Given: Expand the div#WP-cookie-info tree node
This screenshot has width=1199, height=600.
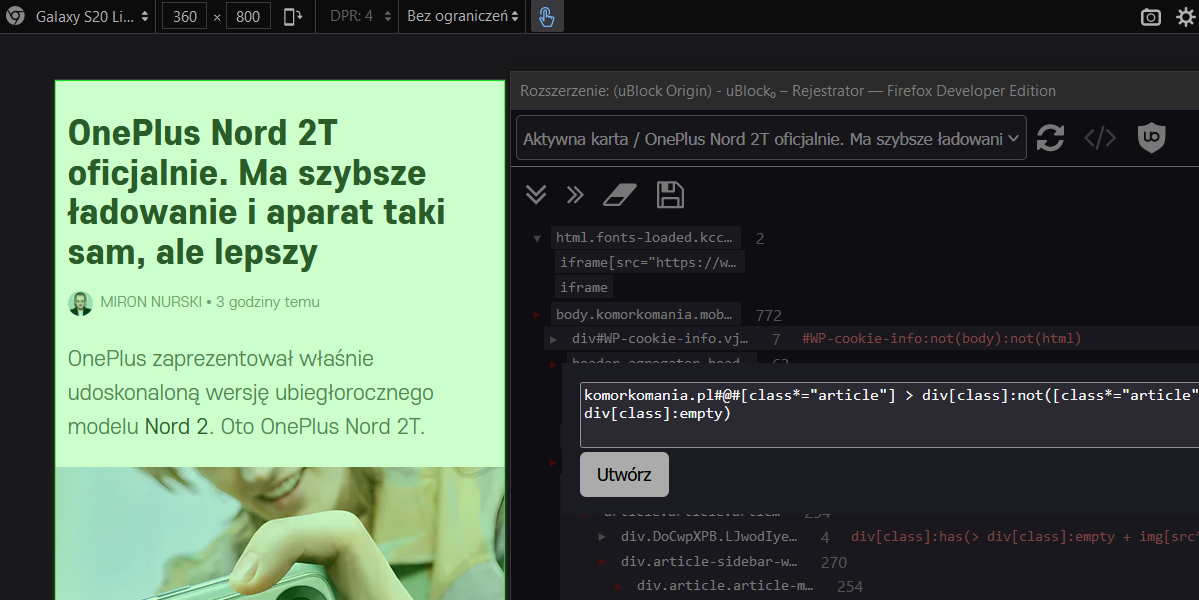Looking at the screenshot, I should [x=552, y=338].
